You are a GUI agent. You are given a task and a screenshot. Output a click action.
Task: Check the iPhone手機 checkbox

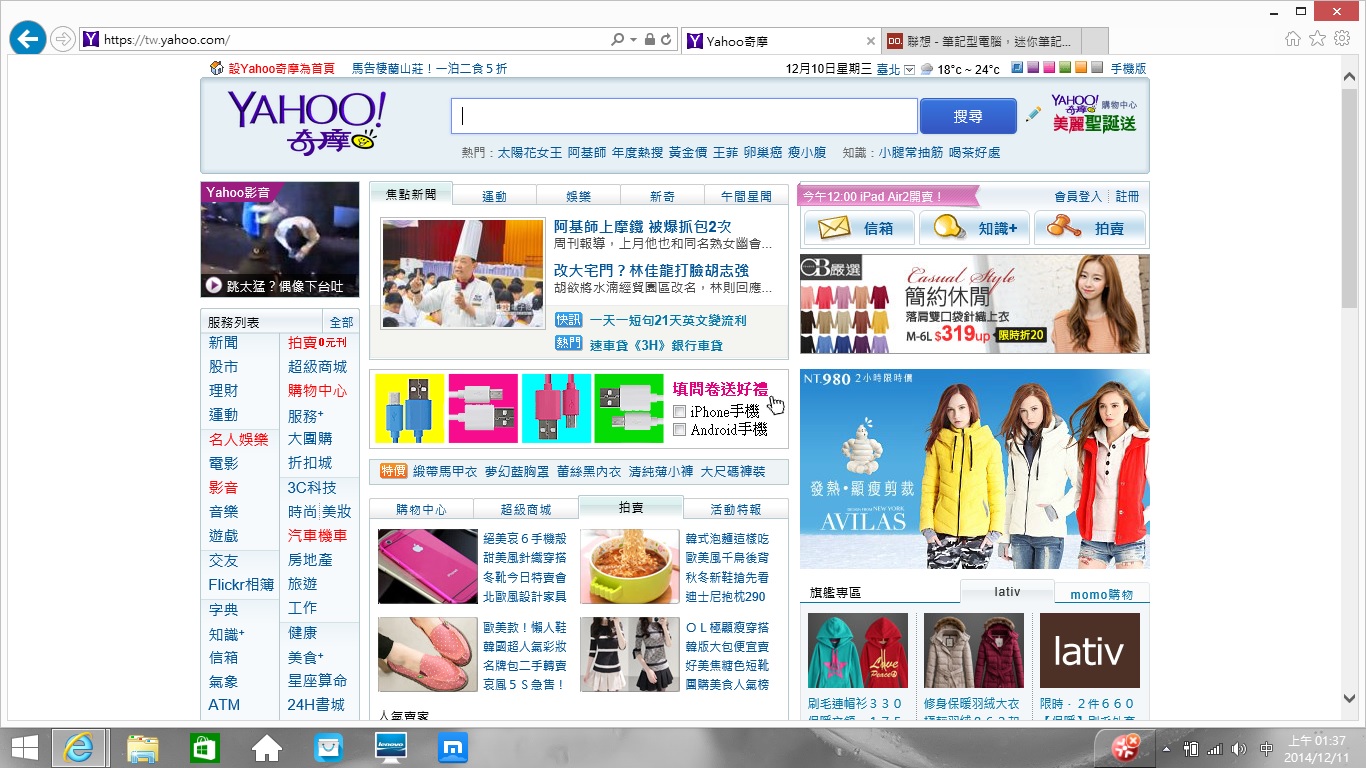coord(680,412)
